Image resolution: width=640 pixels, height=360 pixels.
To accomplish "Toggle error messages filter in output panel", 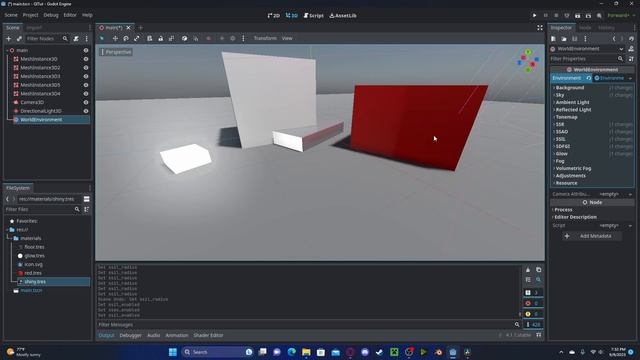I will pos(533,303).
